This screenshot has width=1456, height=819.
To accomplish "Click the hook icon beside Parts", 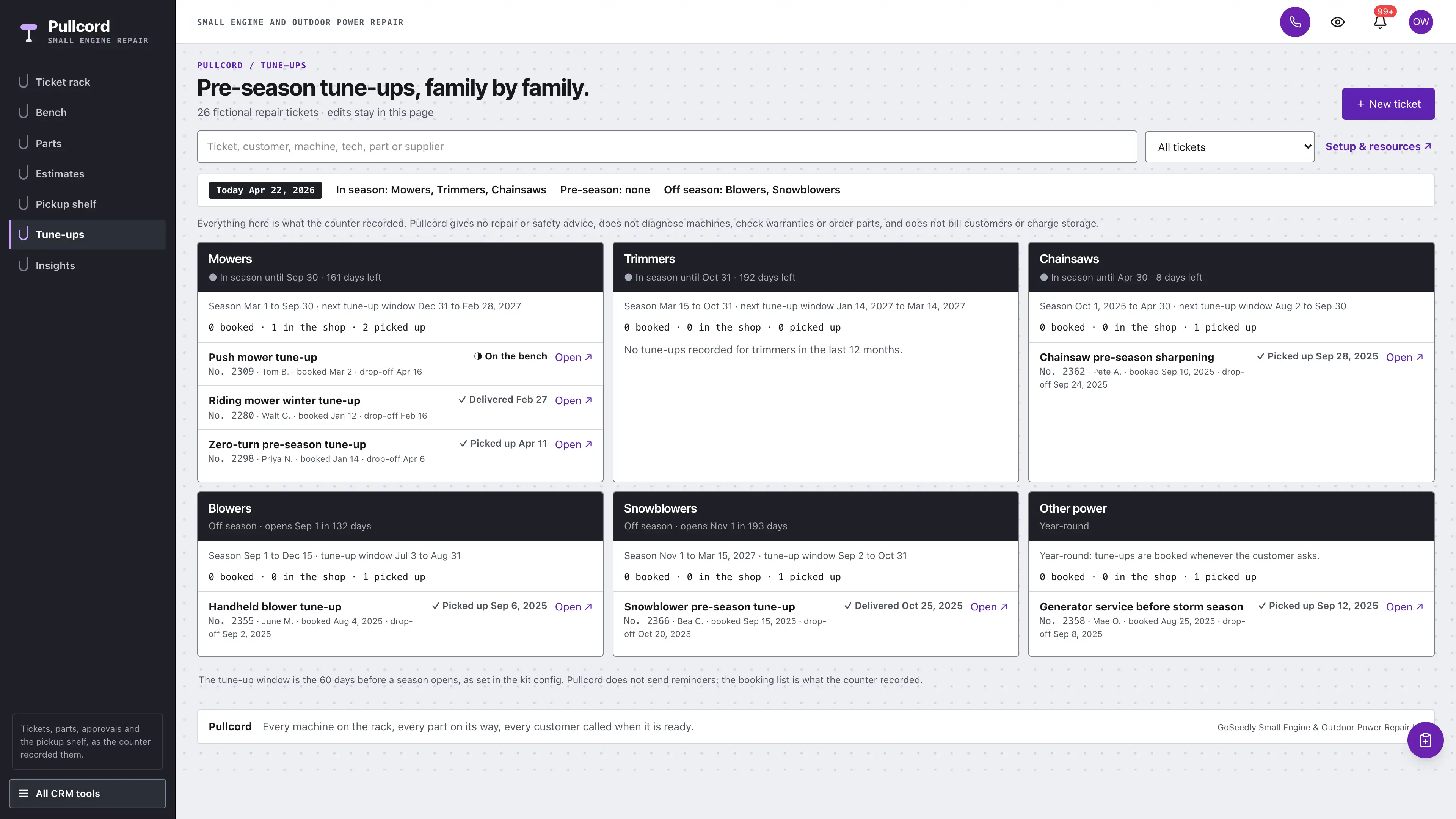I will pos(23,143).
